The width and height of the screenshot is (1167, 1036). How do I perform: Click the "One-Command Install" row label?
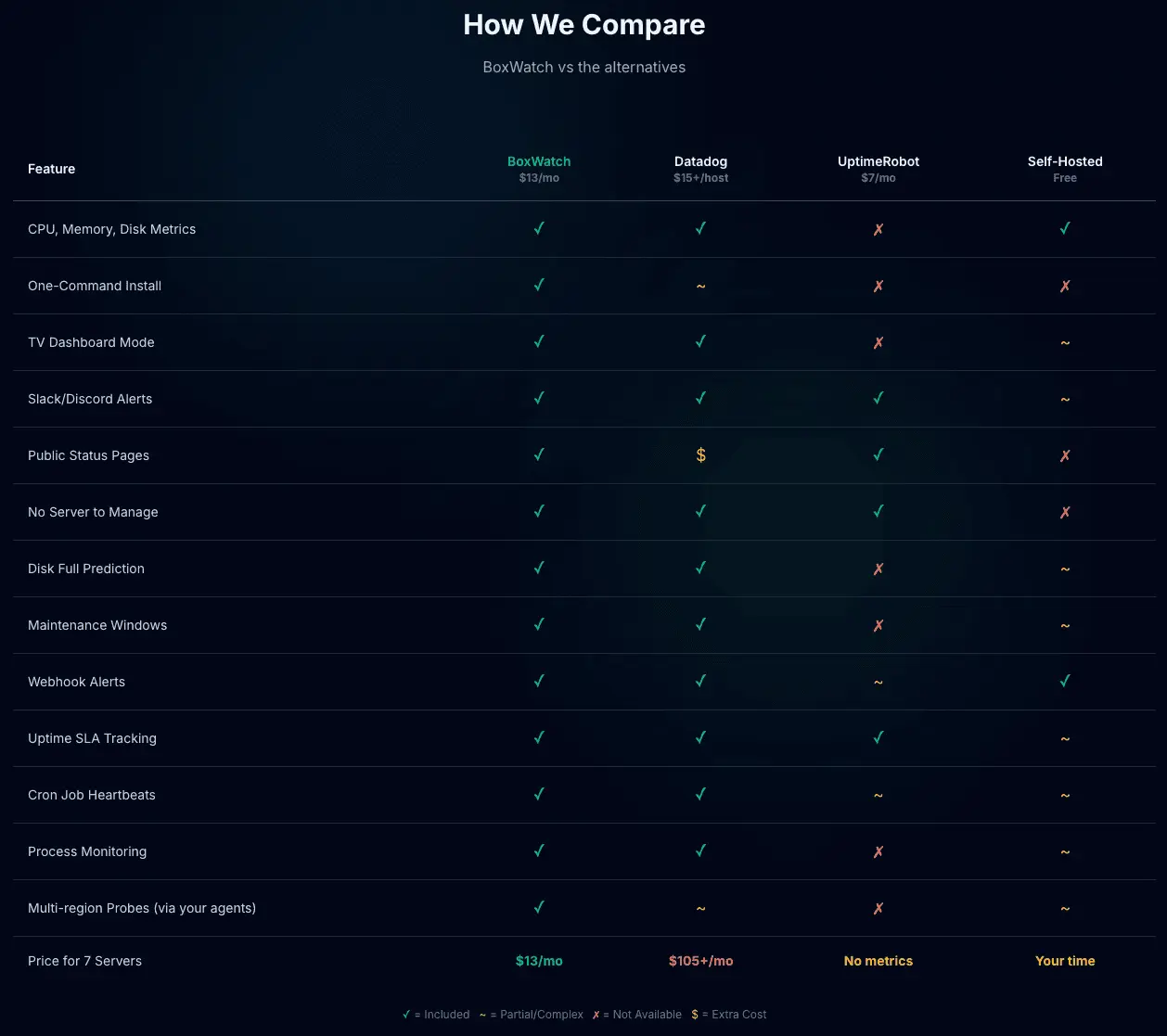point(95,286)
